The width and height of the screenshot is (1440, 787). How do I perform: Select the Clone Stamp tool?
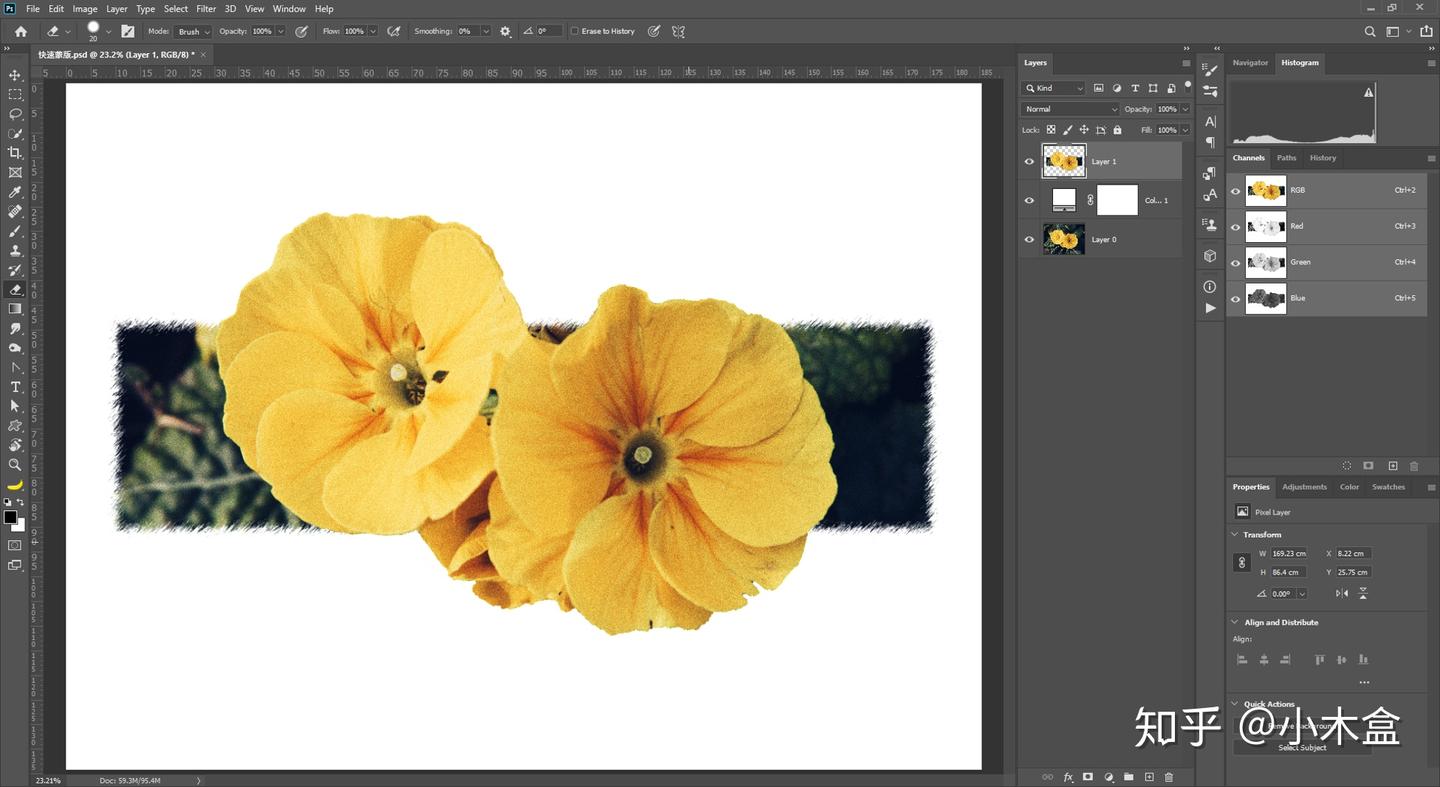coord(15,251)
